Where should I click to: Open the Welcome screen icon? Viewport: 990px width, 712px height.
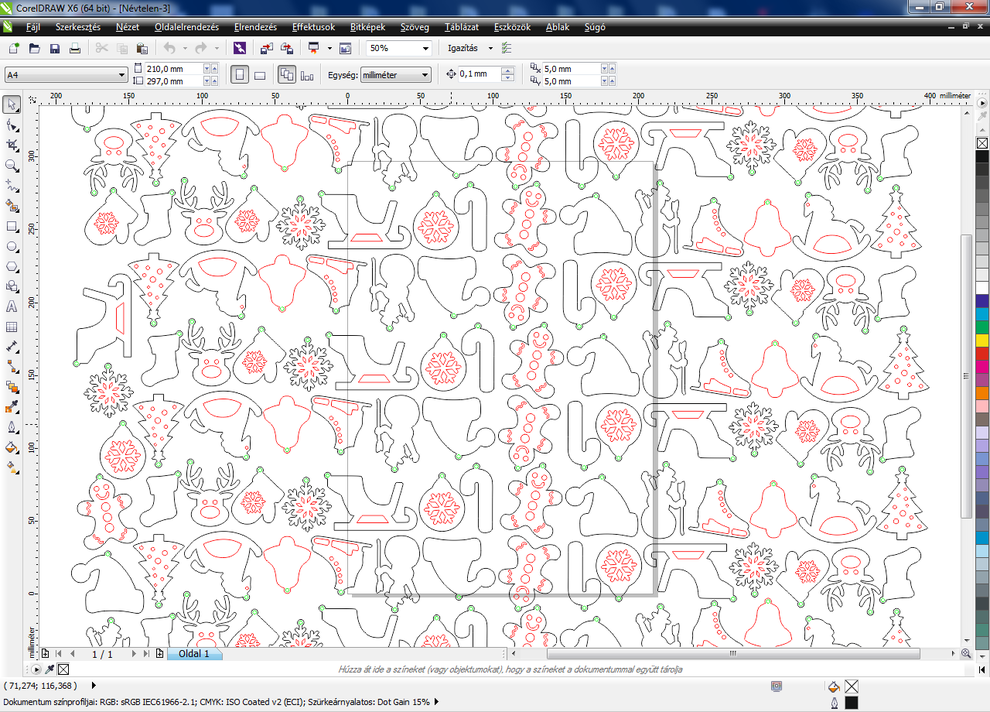coord(345,48)
